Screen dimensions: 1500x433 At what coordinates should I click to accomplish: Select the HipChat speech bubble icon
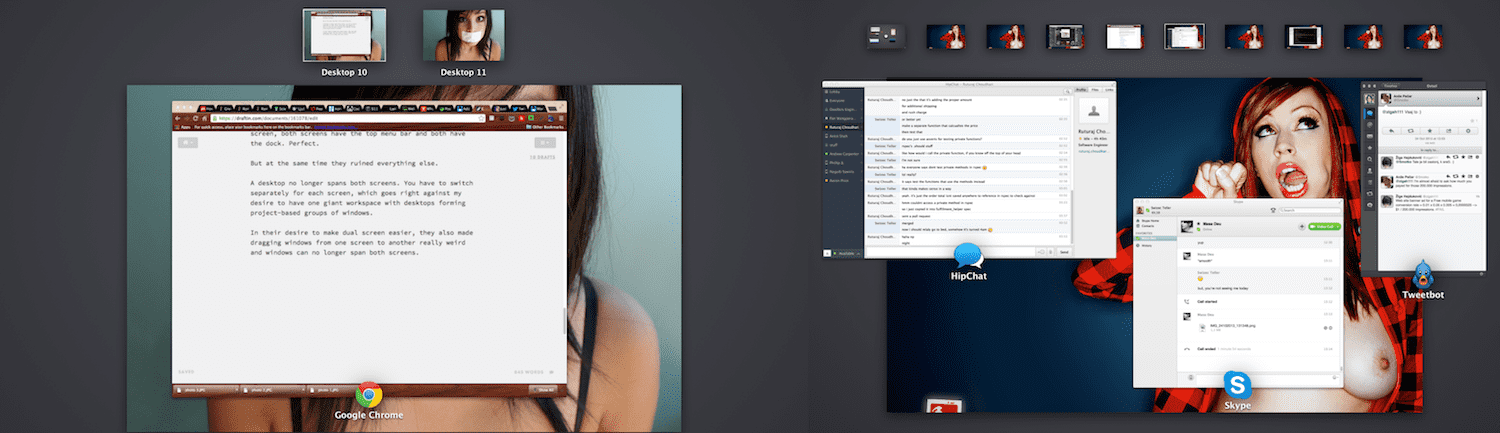click(x=968, y=256)
